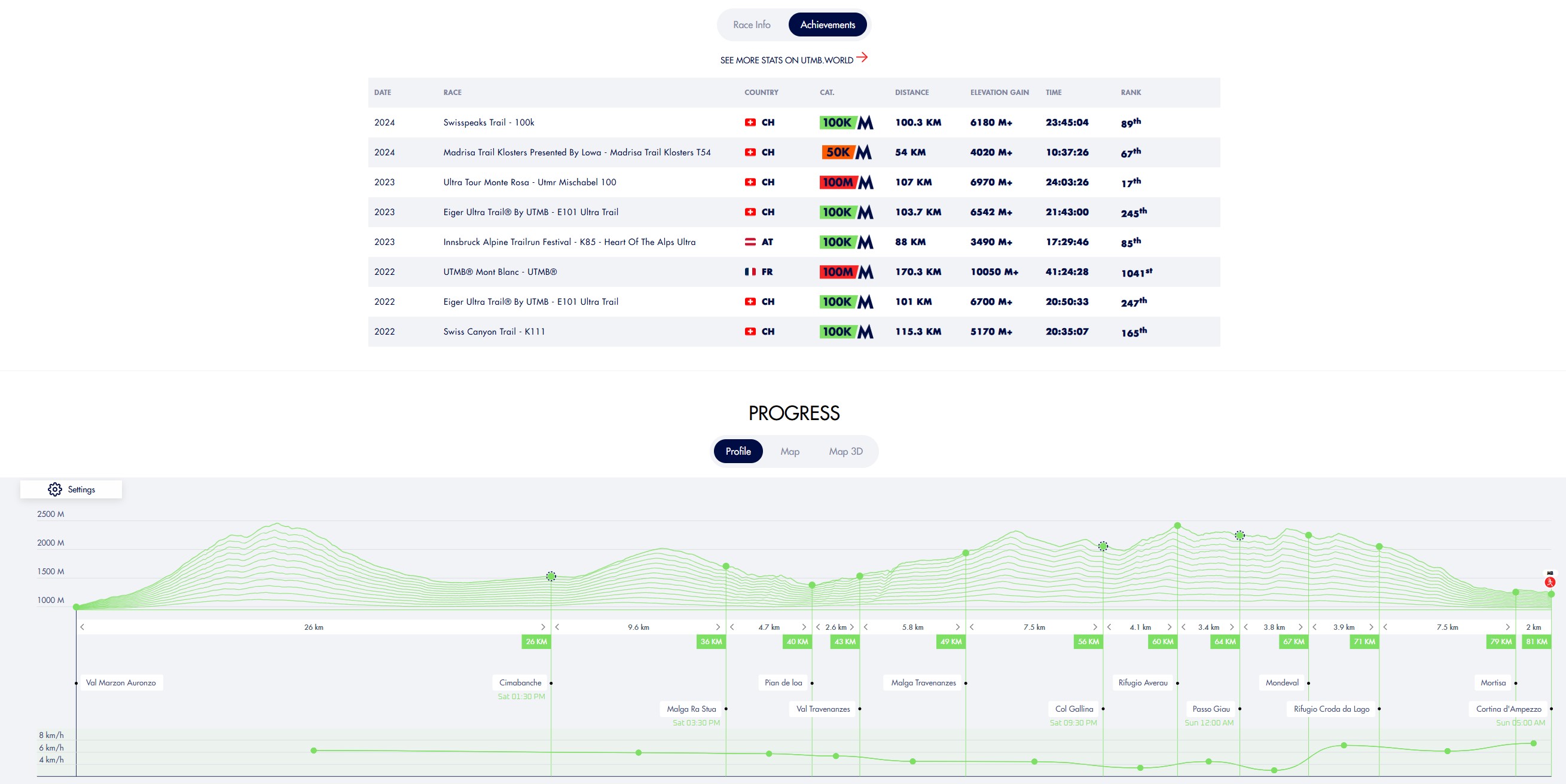
Task: Click right chevron of the 26 km segment
Action: tap(543, 627)
